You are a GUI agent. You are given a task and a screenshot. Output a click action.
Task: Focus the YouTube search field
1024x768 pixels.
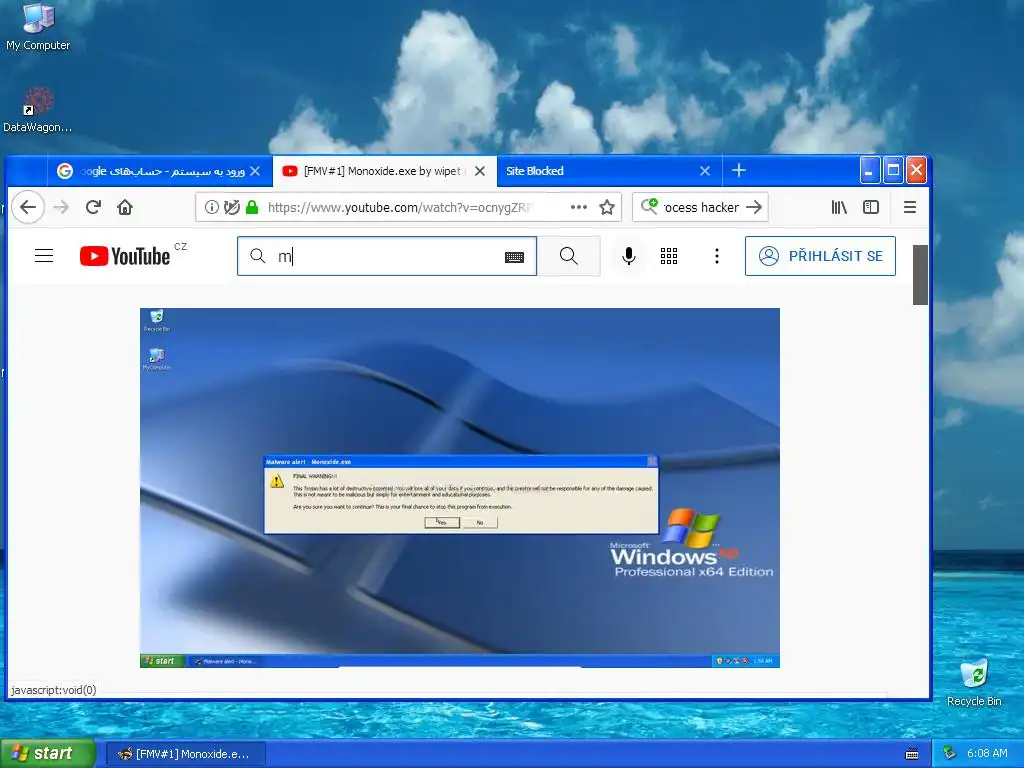coord(387,256)
